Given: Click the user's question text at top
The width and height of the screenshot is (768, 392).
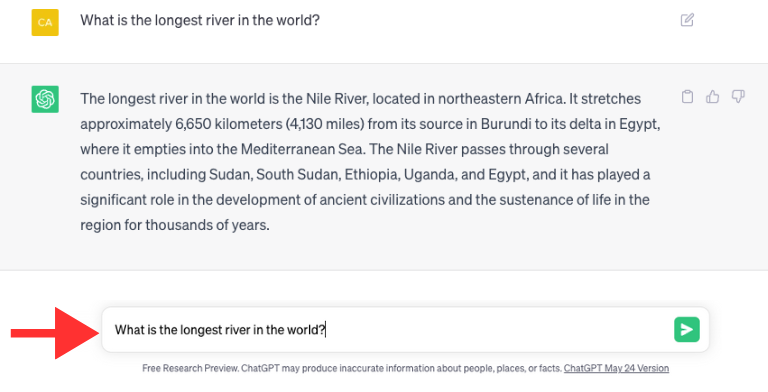Looking at the screenshot, I should tap(200, 20).
